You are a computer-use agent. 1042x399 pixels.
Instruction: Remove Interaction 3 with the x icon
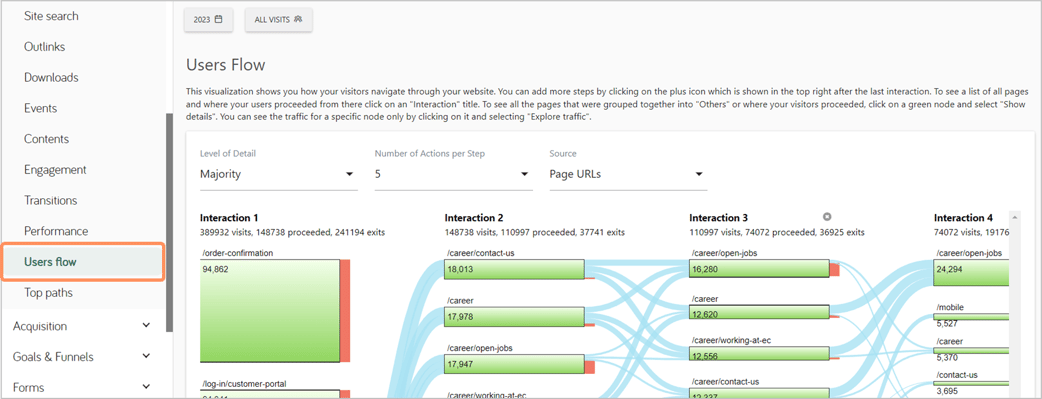(827, 217)
